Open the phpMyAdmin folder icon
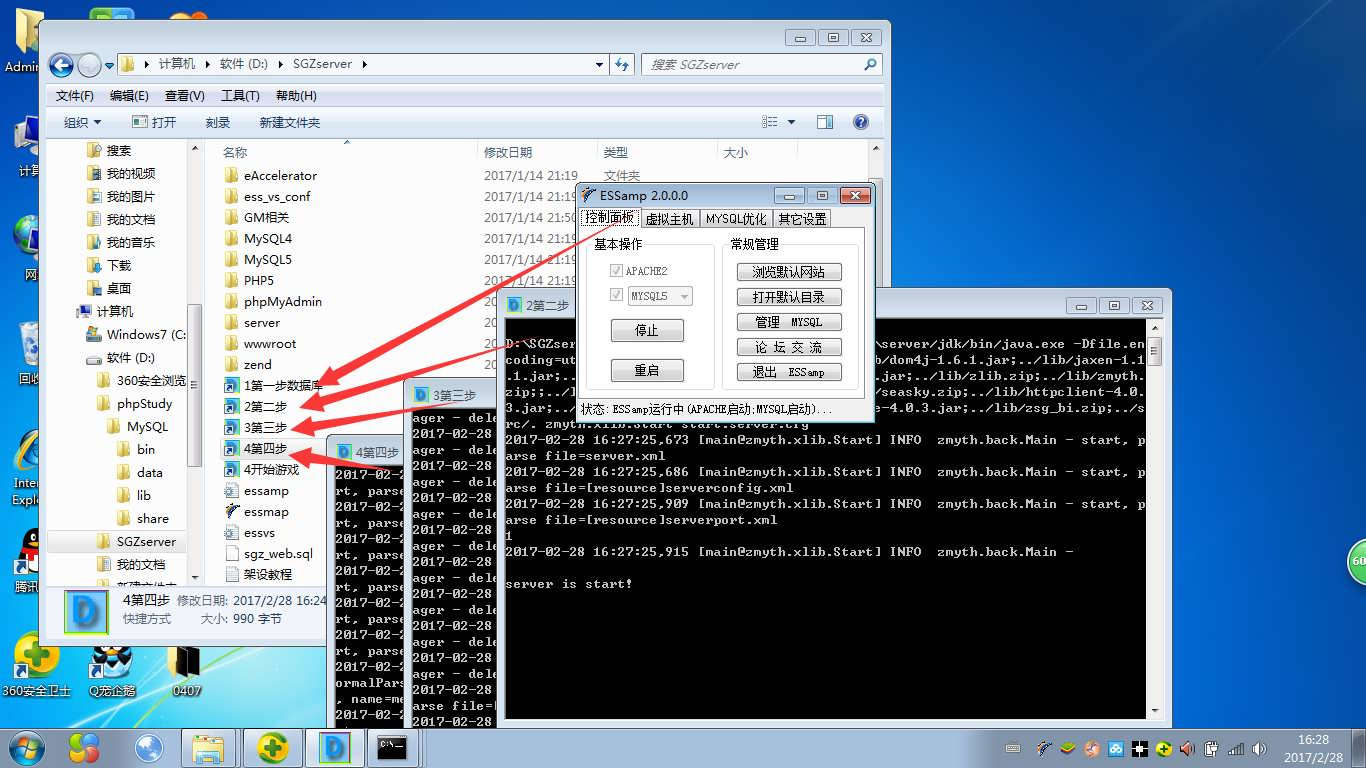Image resolution: width=1366 pixels, height=768 pixels. tap(231, 301)
